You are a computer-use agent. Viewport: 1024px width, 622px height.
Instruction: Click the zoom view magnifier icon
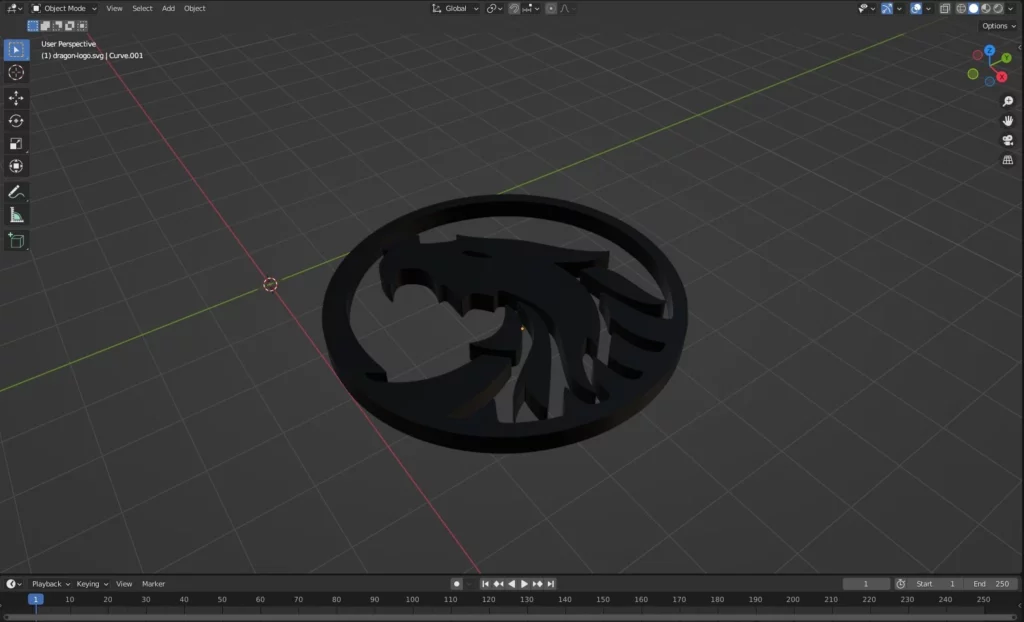pos(1008,101)
